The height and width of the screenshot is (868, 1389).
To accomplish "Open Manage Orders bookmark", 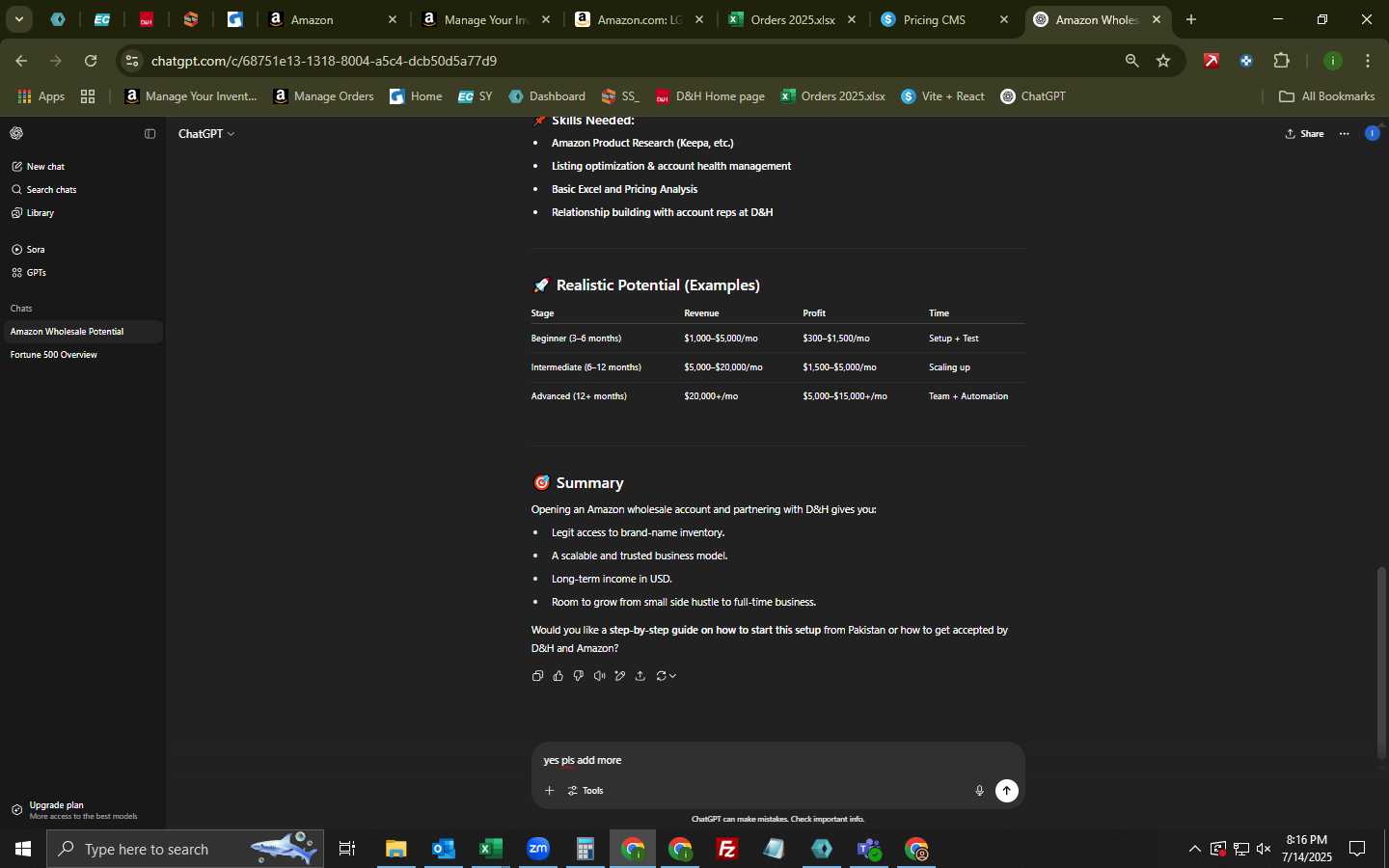I will [324, 96].
